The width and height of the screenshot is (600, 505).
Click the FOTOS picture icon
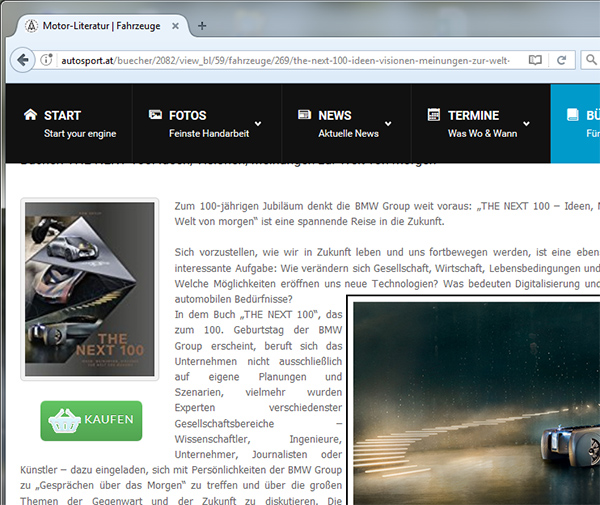(x=155, y=114)
